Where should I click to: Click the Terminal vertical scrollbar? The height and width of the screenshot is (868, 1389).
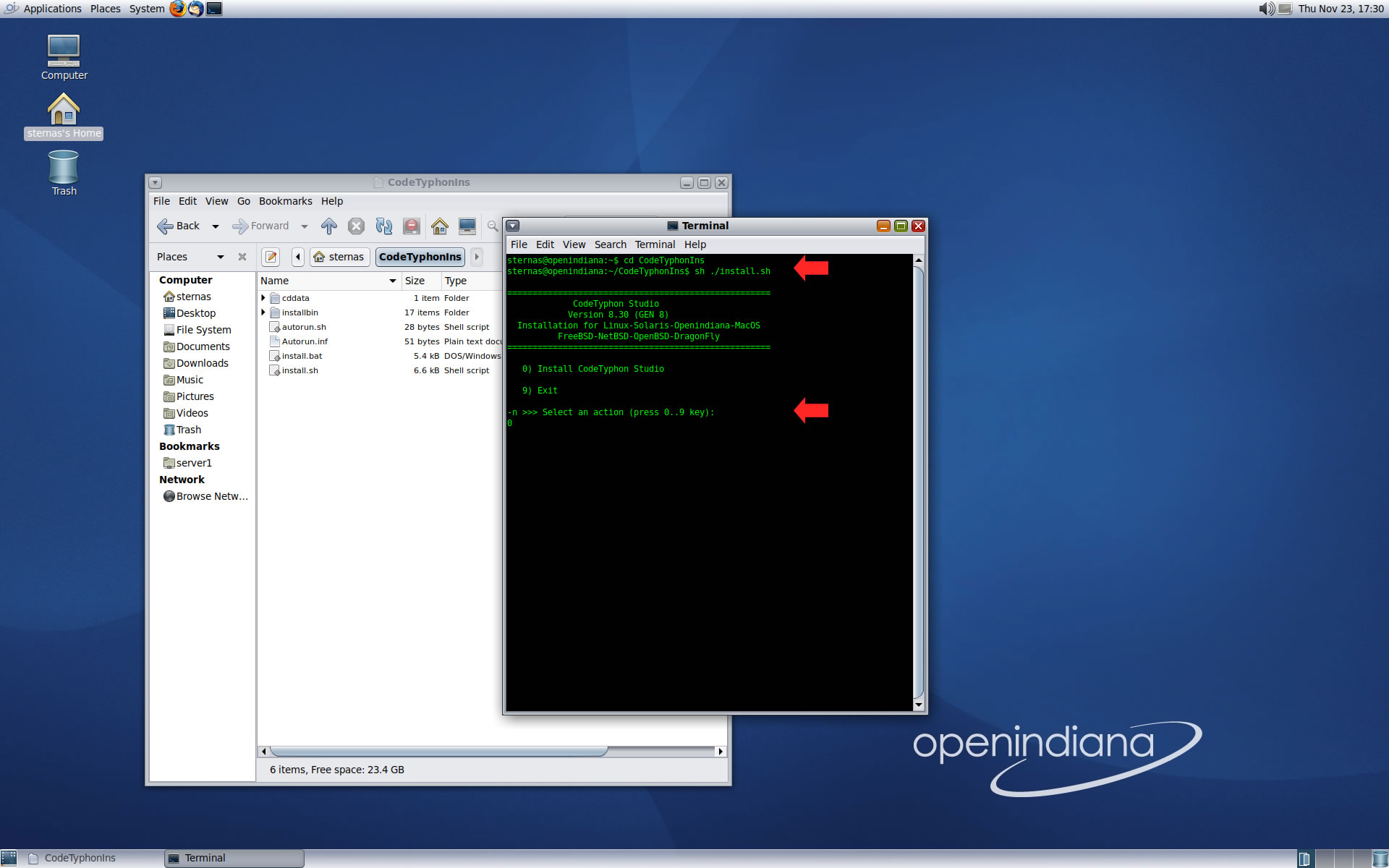(919, 481)
